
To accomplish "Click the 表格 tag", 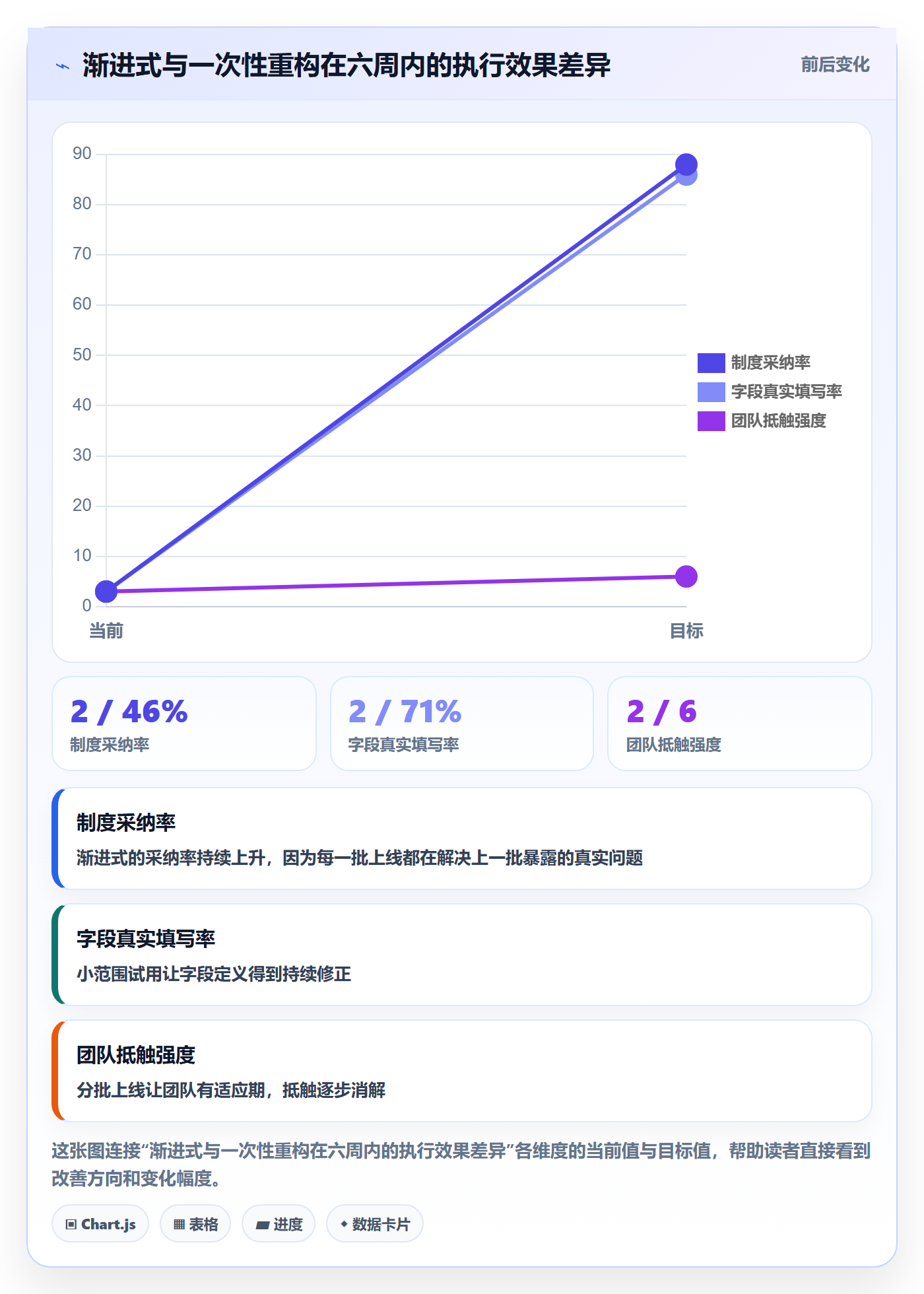I will click(195, 1224).
